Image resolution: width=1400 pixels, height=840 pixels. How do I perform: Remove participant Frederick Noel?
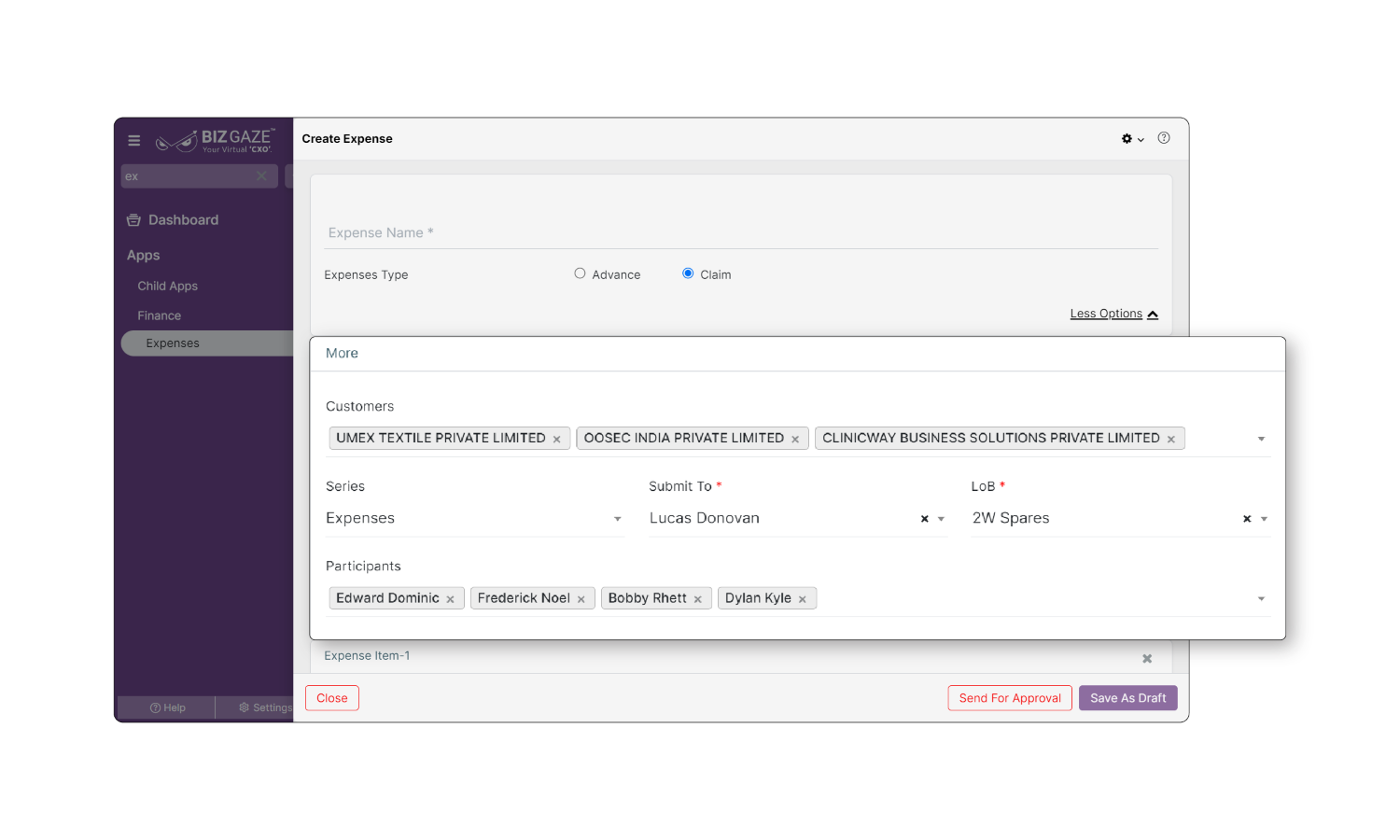581,599
